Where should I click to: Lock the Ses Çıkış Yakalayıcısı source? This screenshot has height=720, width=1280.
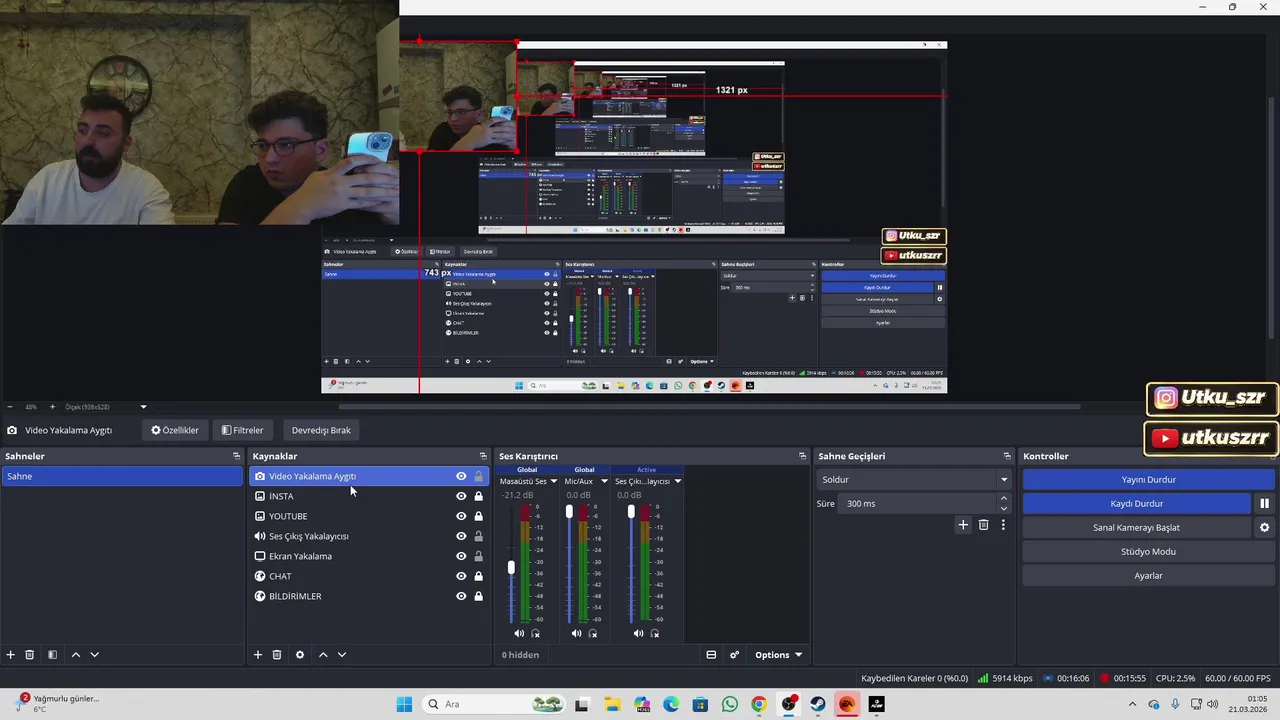point(478,536)
